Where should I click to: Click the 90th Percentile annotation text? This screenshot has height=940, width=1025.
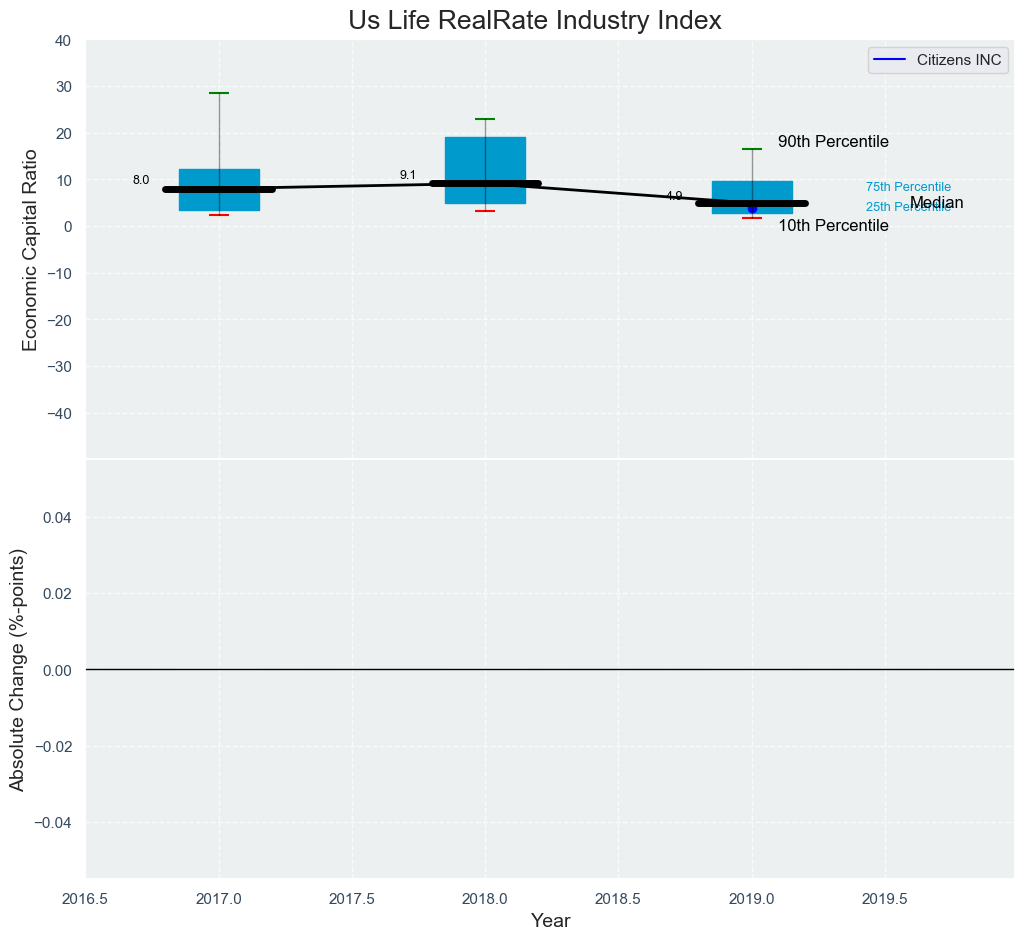pyautogui.click(x=833, y=142)
